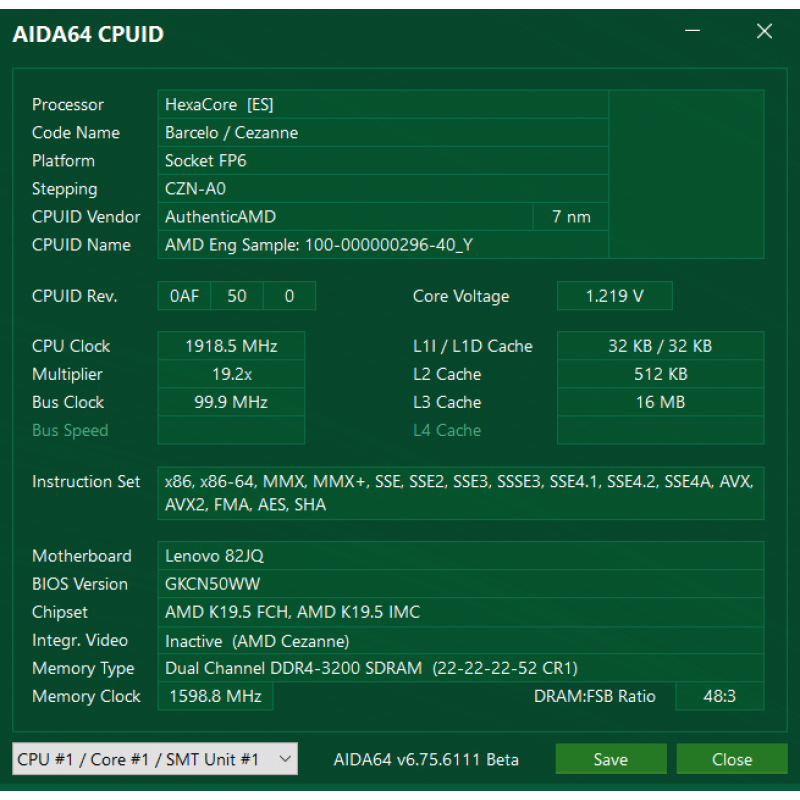Click the CPUID Rev. 50 field
Screen dimensions: 800x800
coord(237,296)
